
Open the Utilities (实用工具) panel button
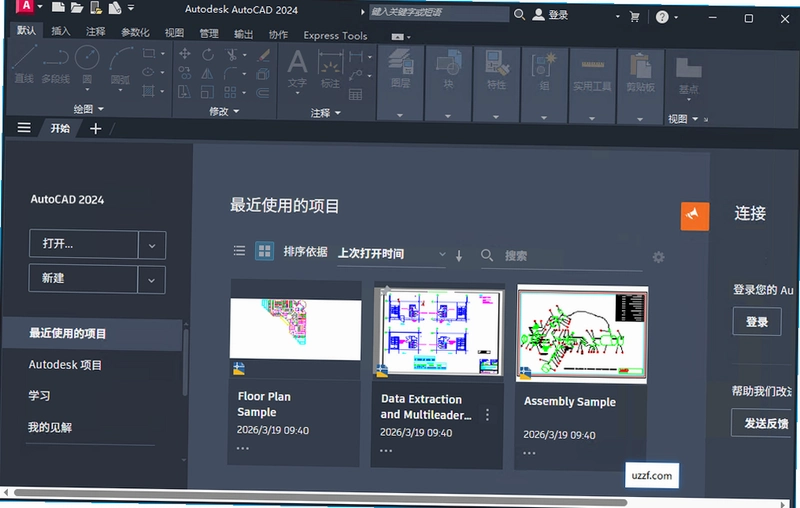click(592, 74)
